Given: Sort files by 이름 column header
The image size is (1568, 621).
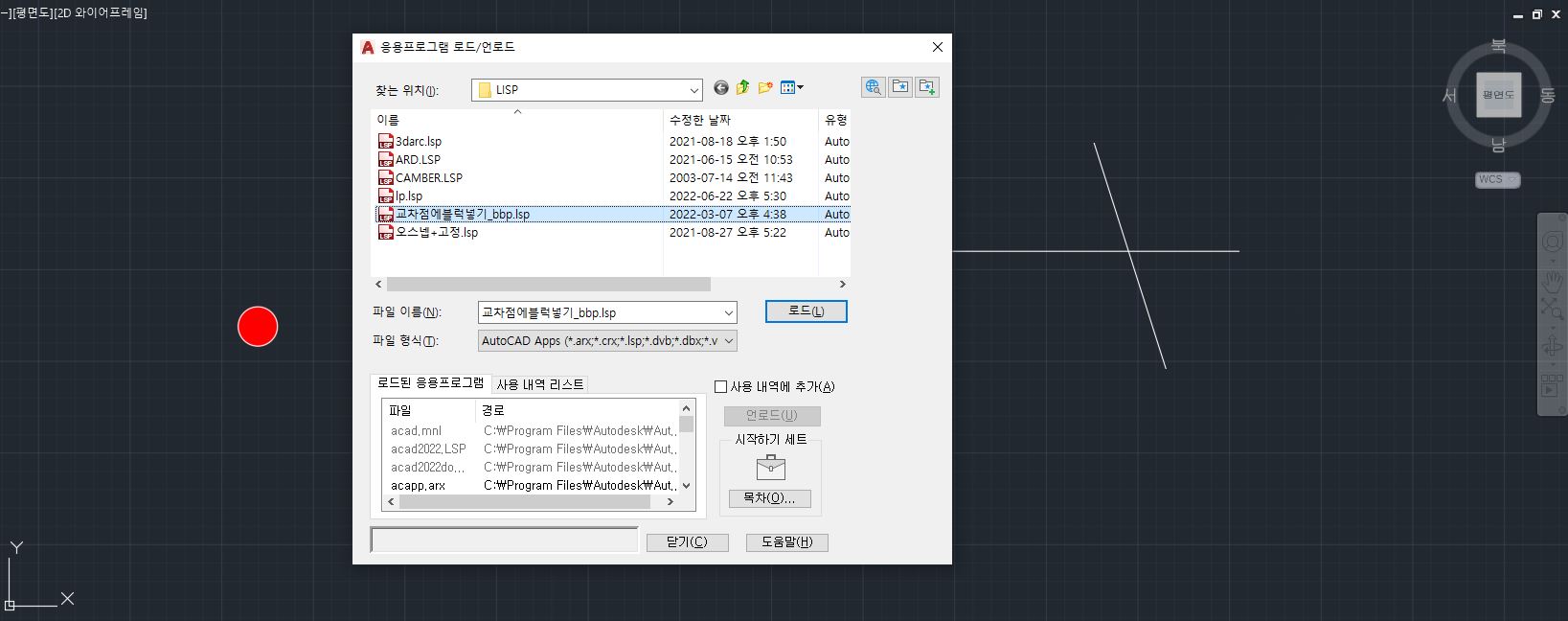Looking at the screenshot, I should (x=516, y=120).
